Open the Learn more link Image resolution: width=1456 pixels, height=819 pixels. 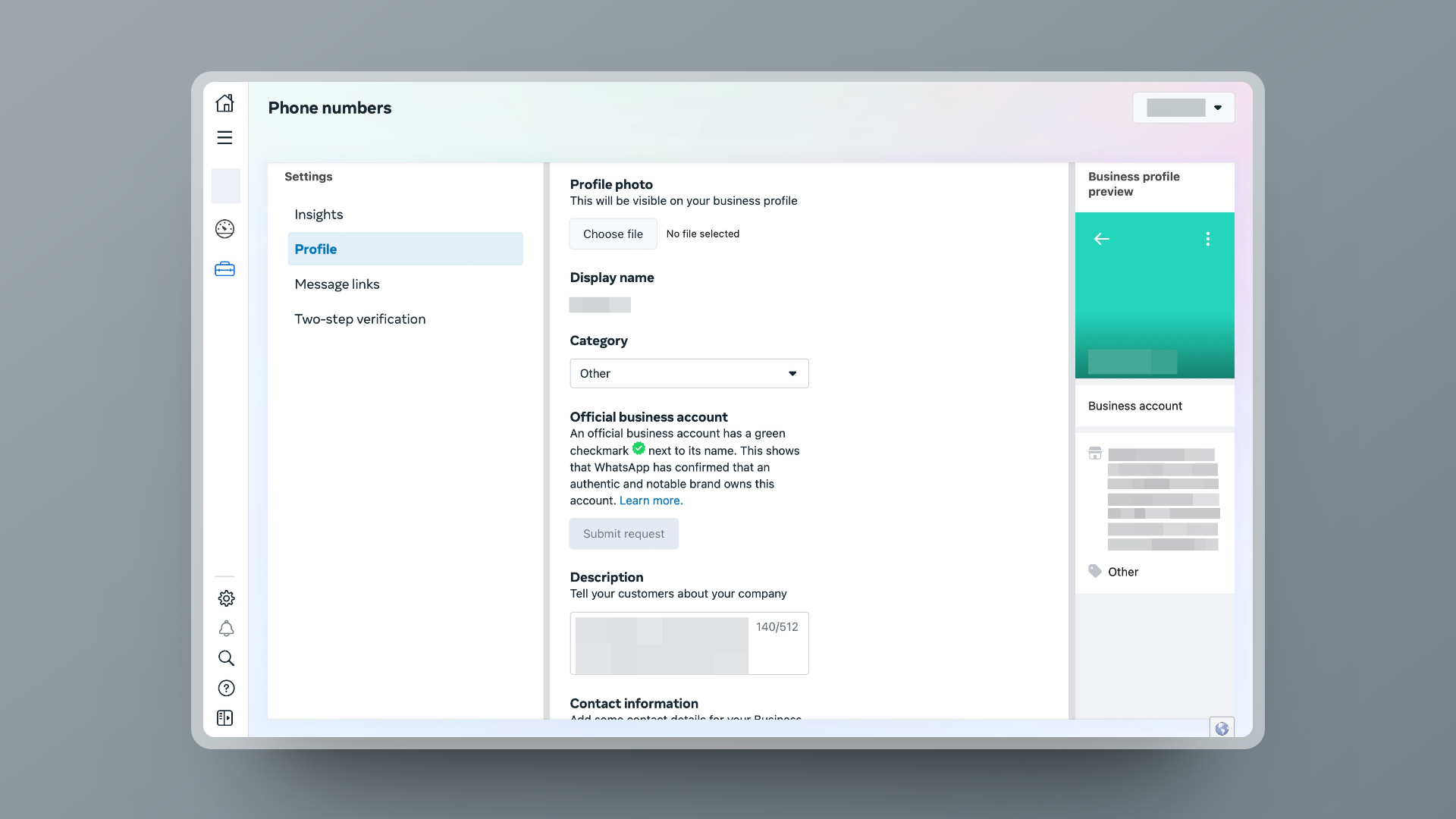(x=651, y=500)
